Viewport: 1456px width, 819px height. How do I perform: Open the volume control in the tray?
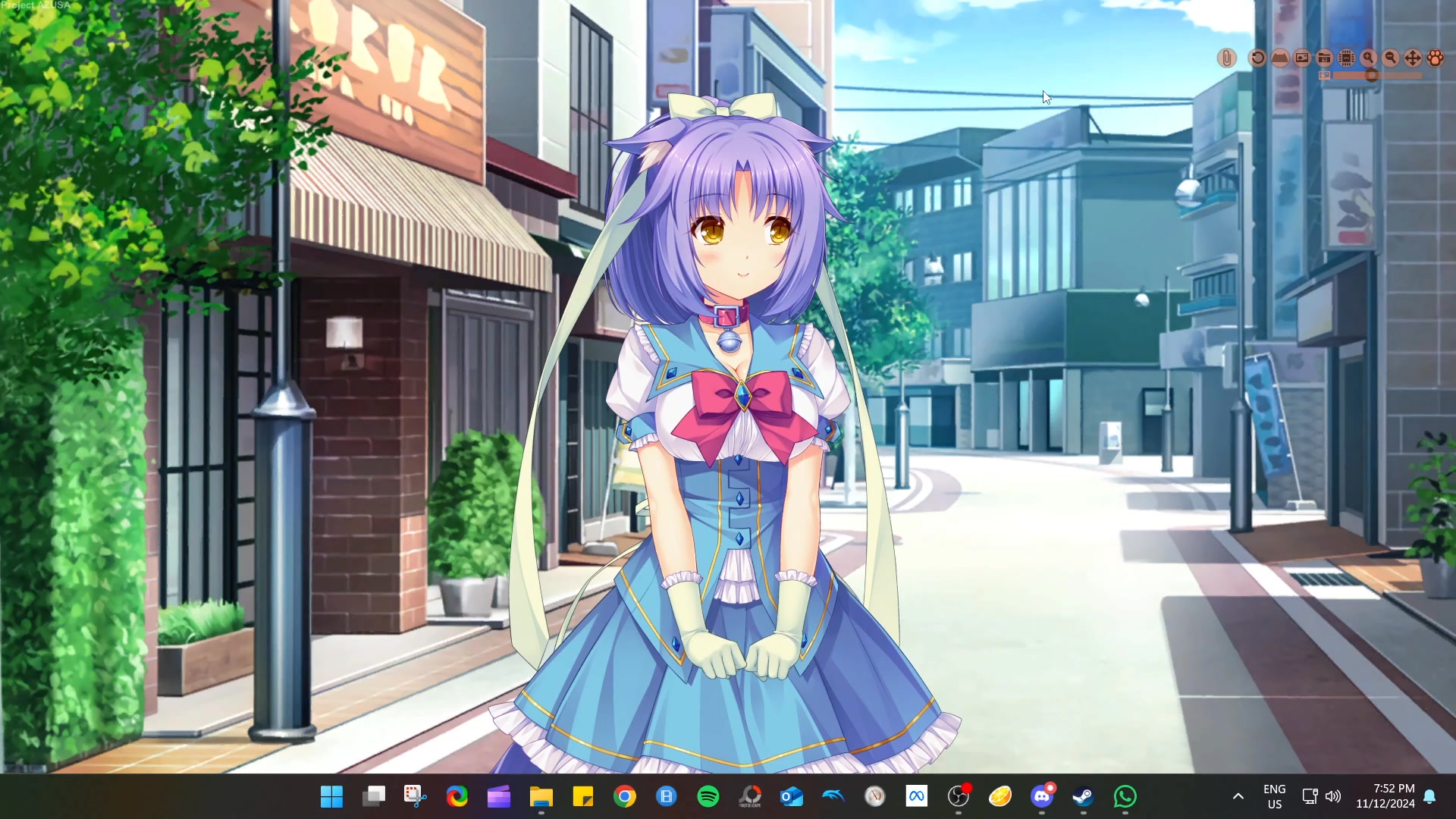pyautogui.click(x=1333, y=796)
